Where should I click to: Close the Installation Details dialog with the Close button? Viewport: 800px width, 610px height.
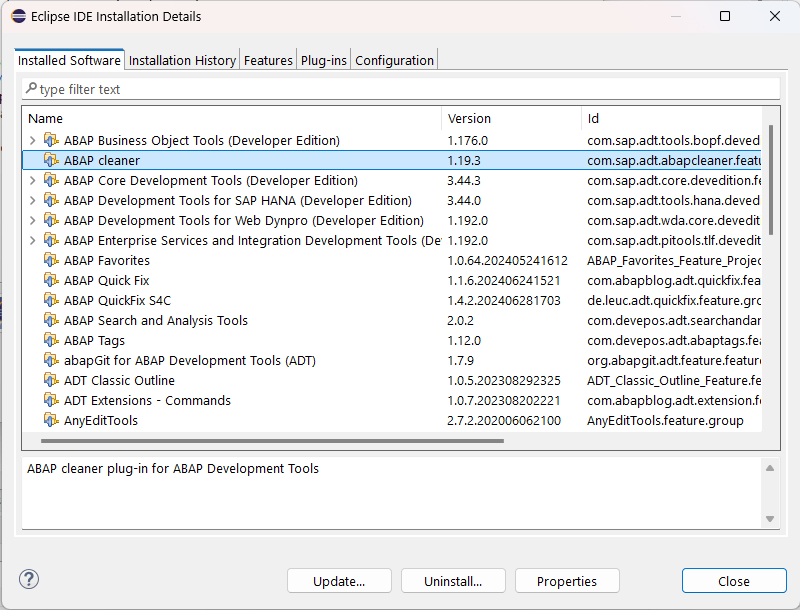pyautogui.click(x=734, y=581)
